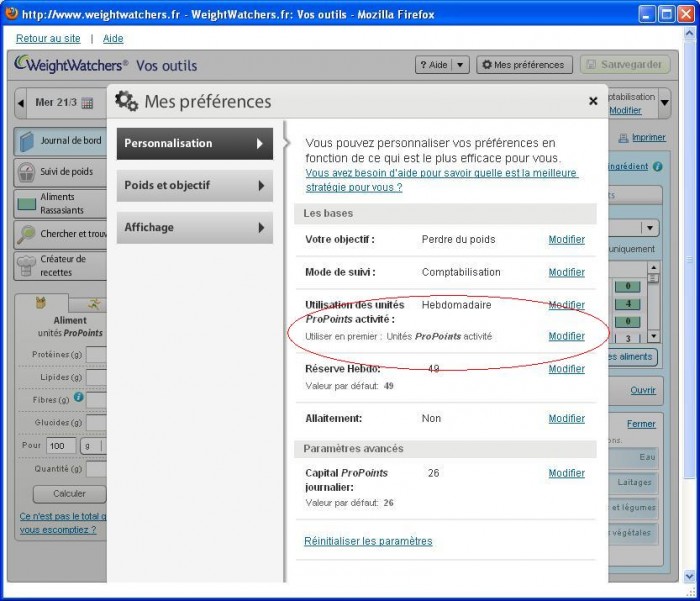Open the Poids et objectif section
Image resolution: width=700 pixels, height=601 pixels.
coord(195,186)
